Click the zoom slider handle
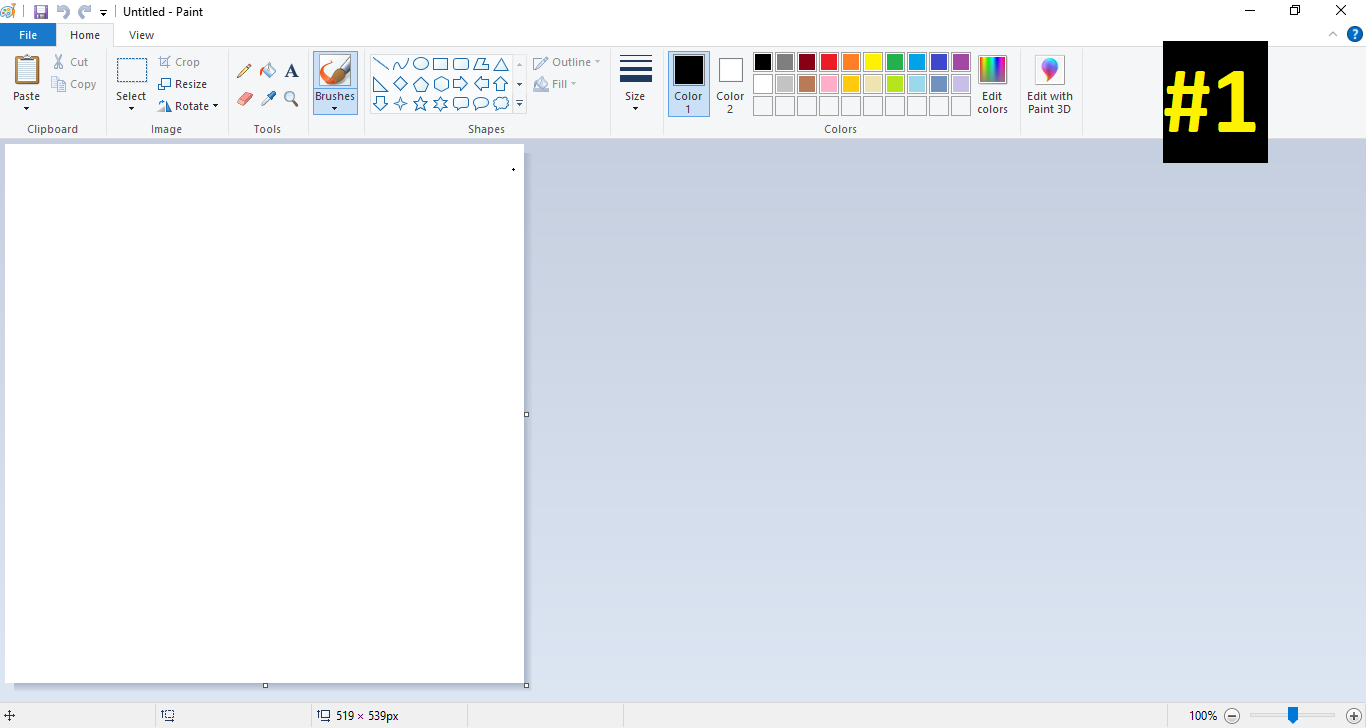 (1292, 715)
